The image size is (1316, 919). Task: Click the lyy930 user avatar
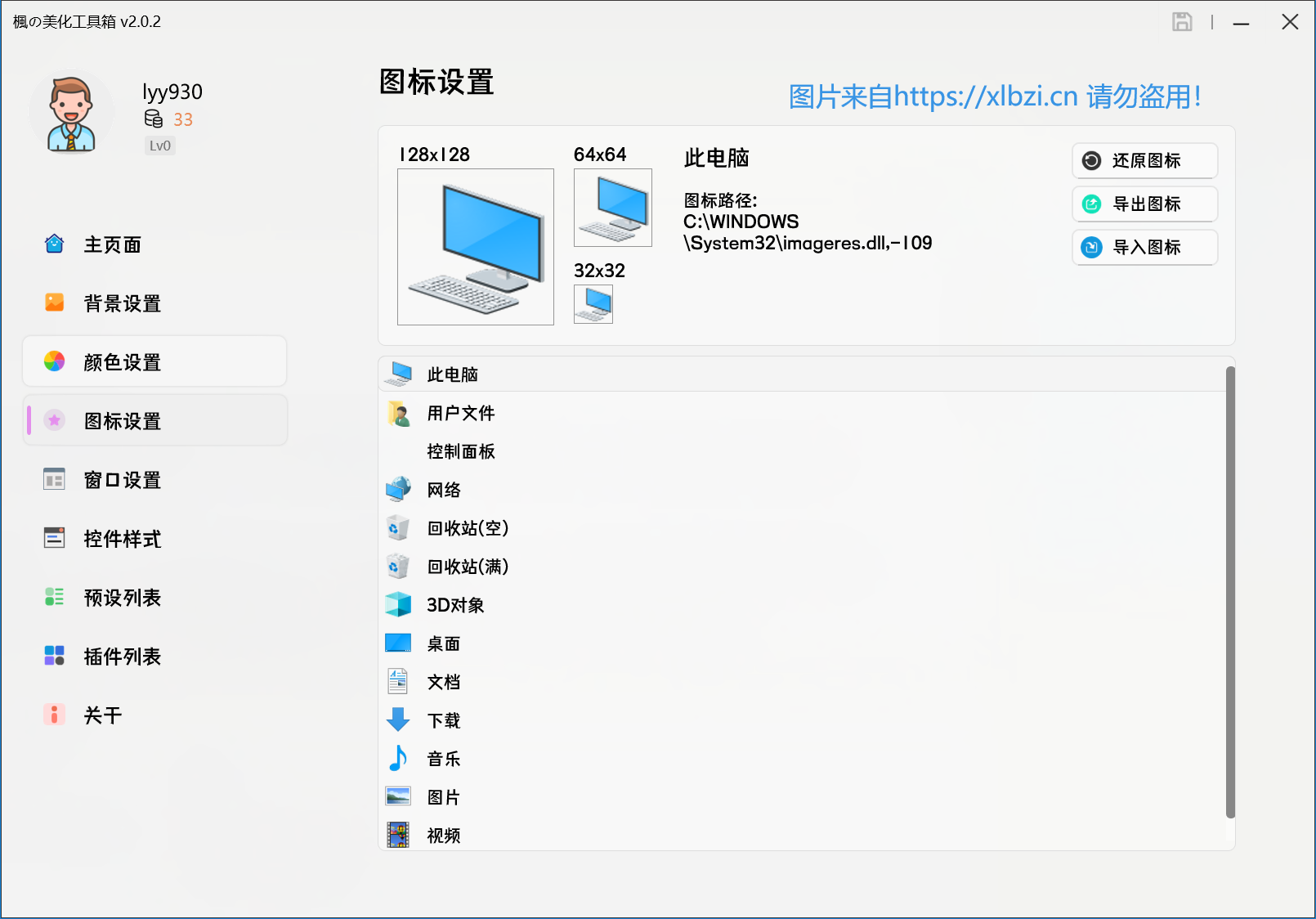[71, 112]
